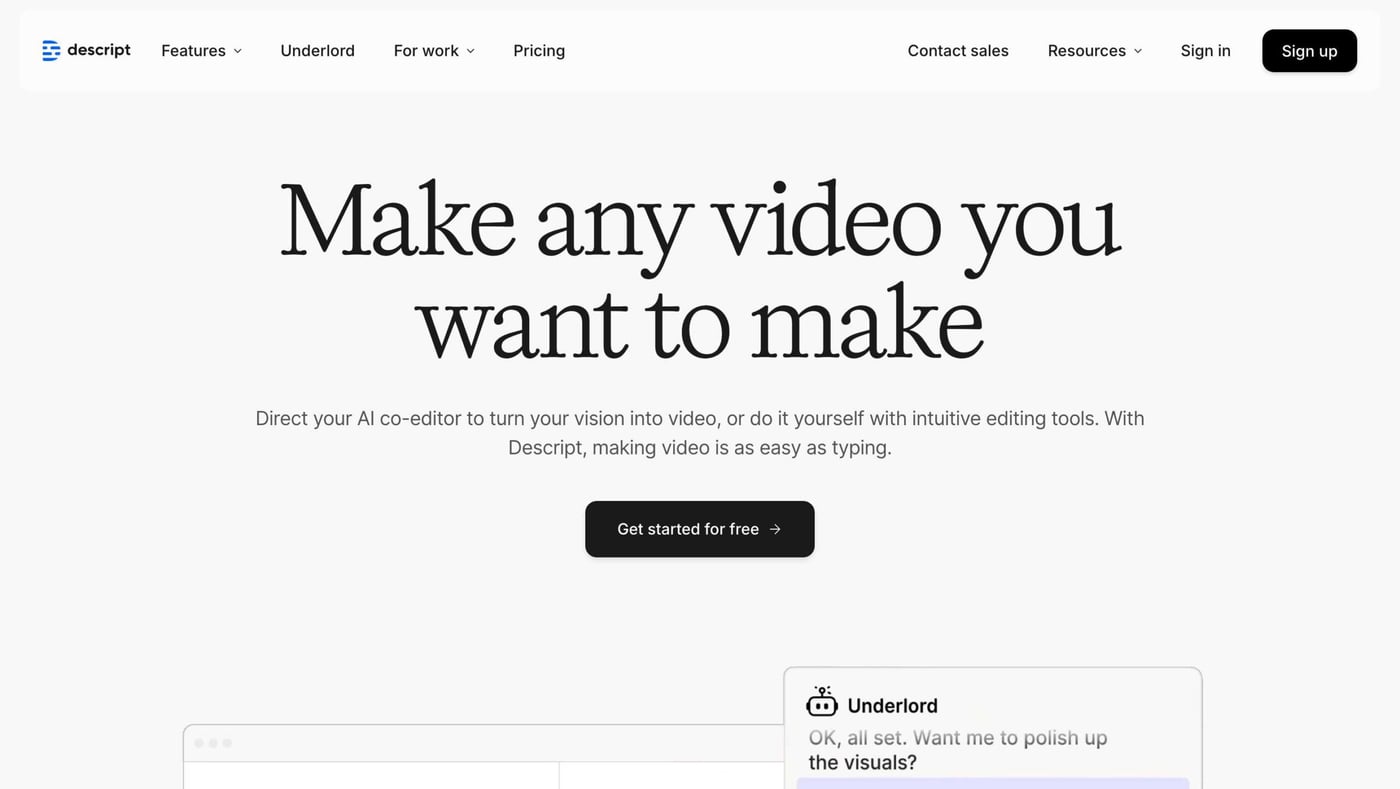Click the Descript logo icon
Screen dimensions: 1400x789
[x=51, y=49]
